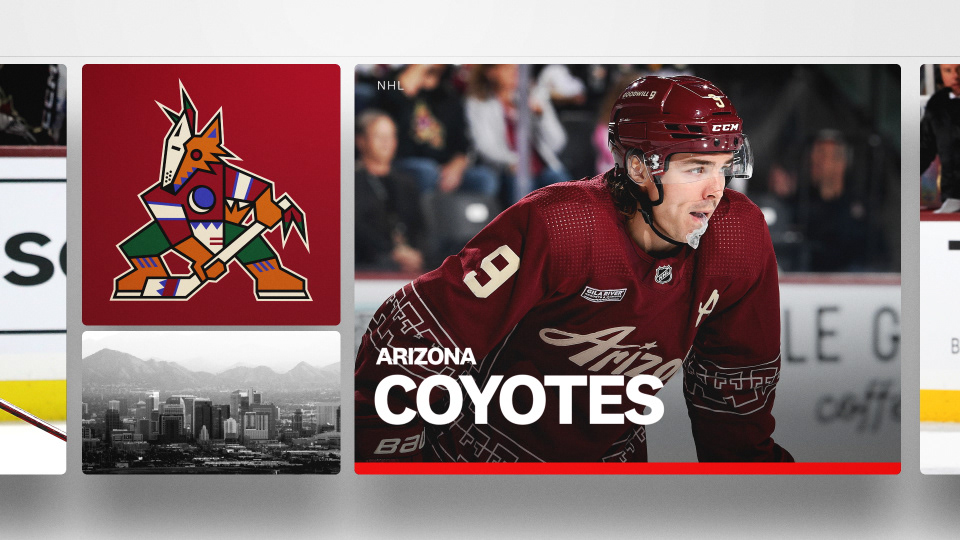Click the Gila River jersey patch

coord(603,294)
